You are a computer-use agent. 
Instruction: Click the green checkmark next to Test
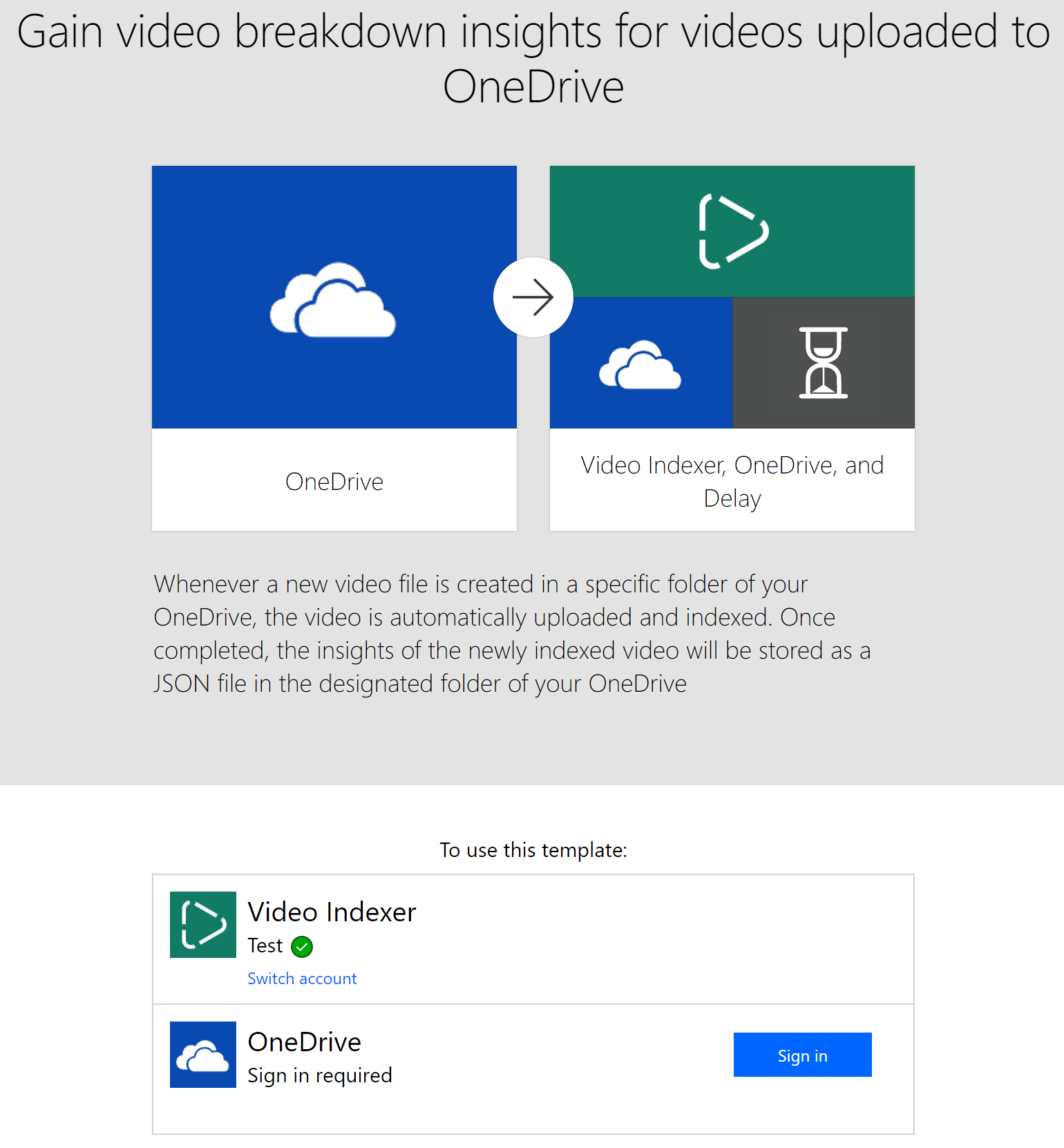click(302, 946)
